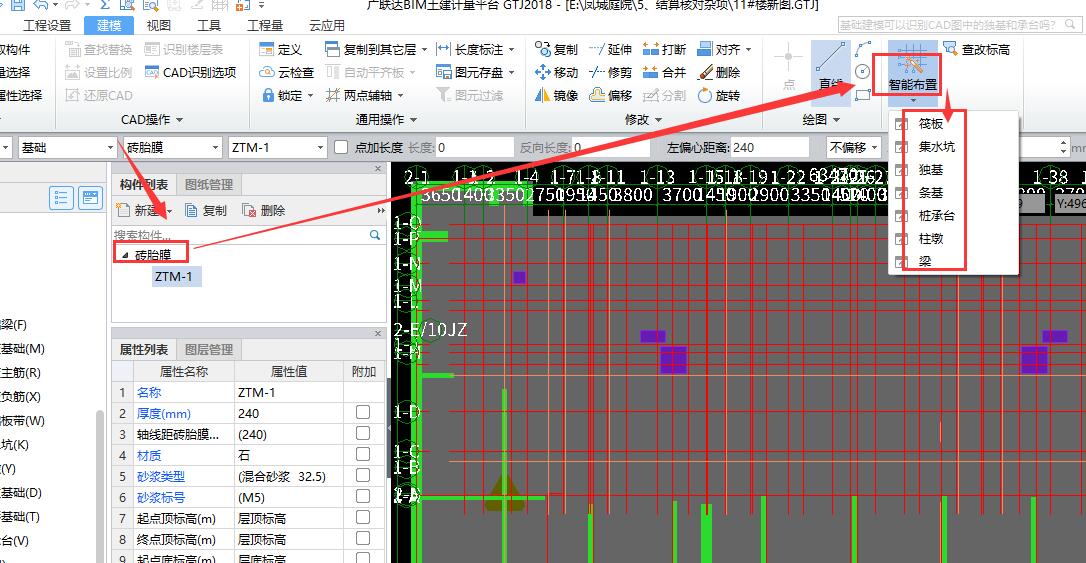
Task: Click the 砂浆标号 property name link
Action: (161, 497)
